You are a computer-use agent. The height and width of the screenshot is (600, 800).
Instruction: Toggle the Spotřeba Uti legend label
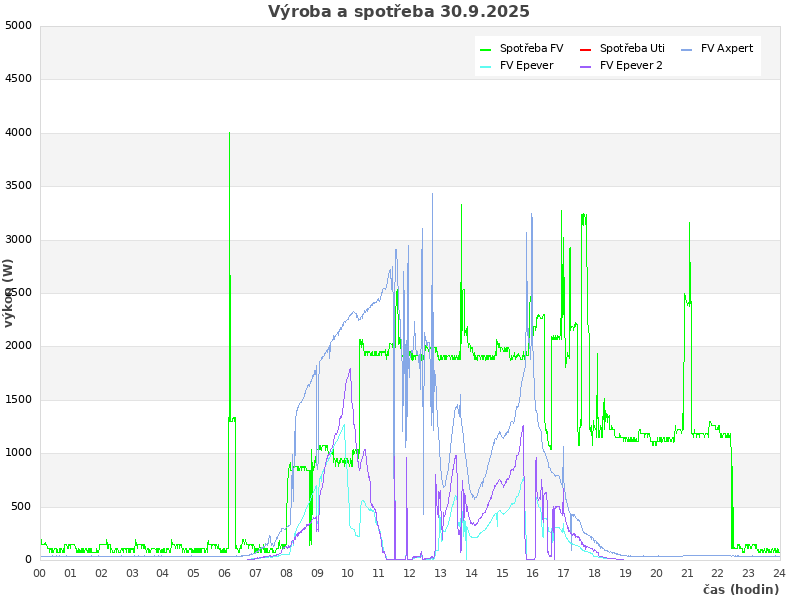tap(632, 48)
